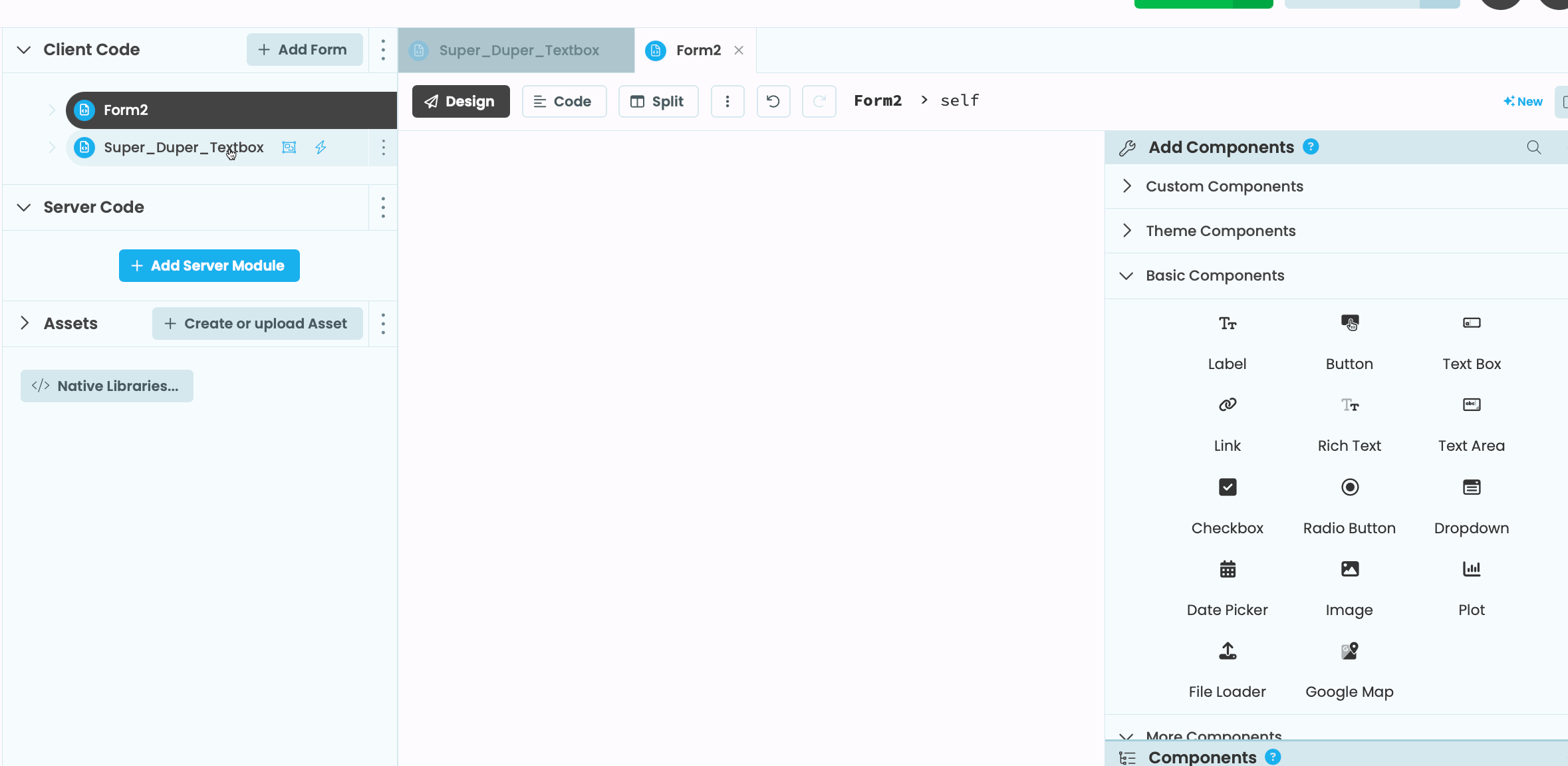Click self breadcrumb item

pos(960,100)
